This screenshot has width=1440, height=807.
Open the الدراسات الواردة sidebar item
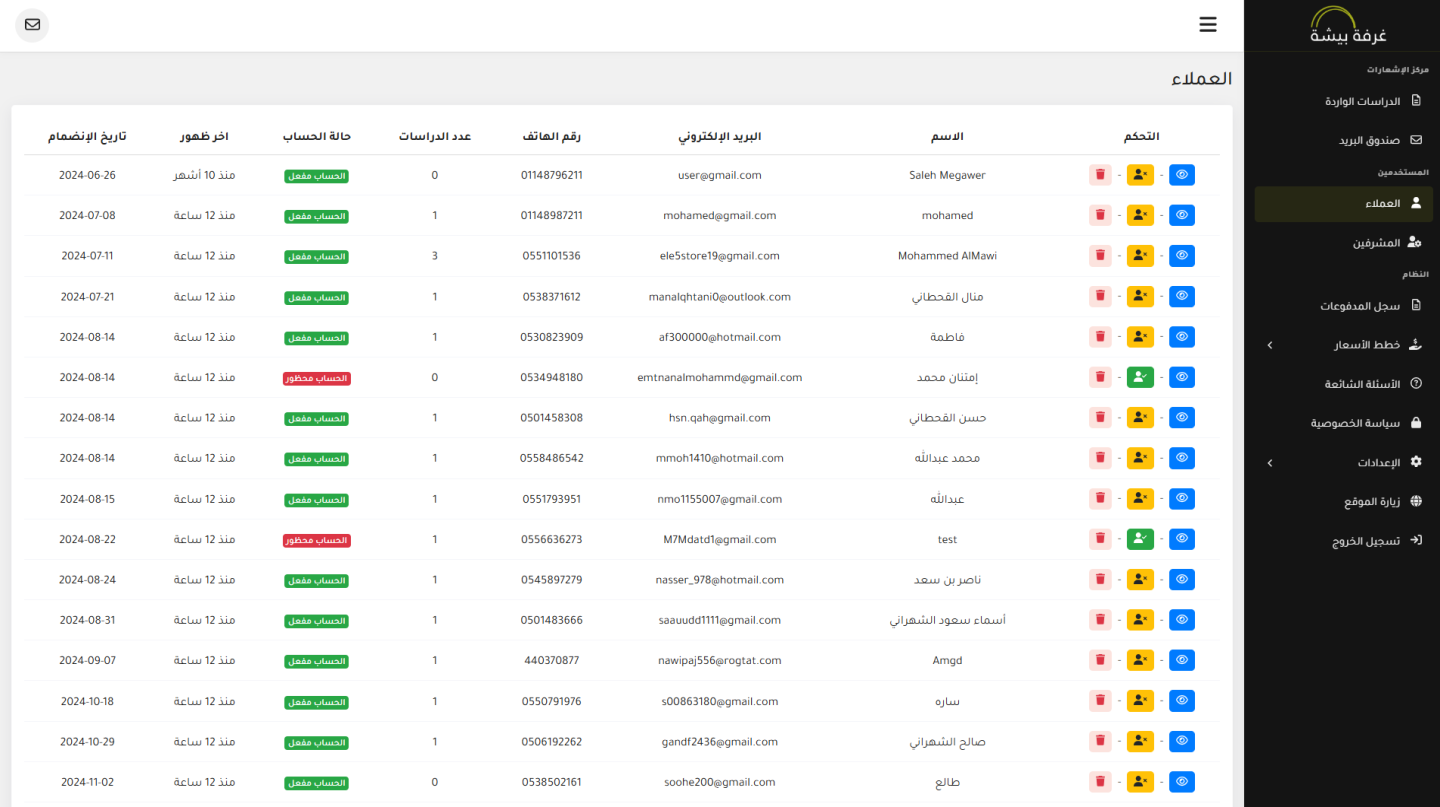click(x=1372, y=101)
